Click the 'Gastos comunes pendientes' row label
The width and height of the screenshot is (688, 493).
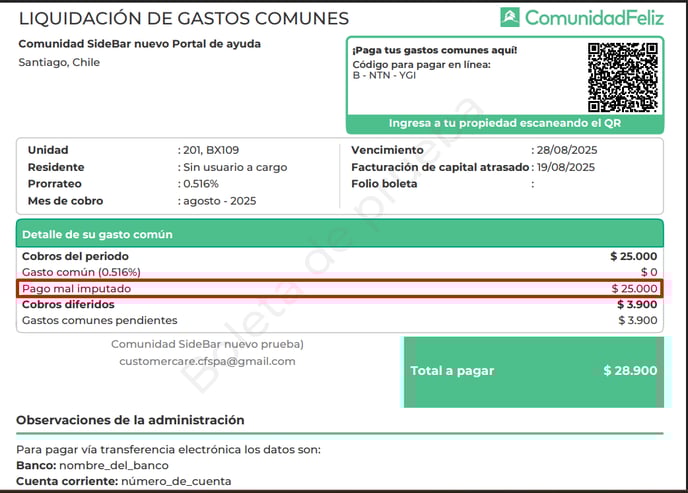tap(100, 321)
